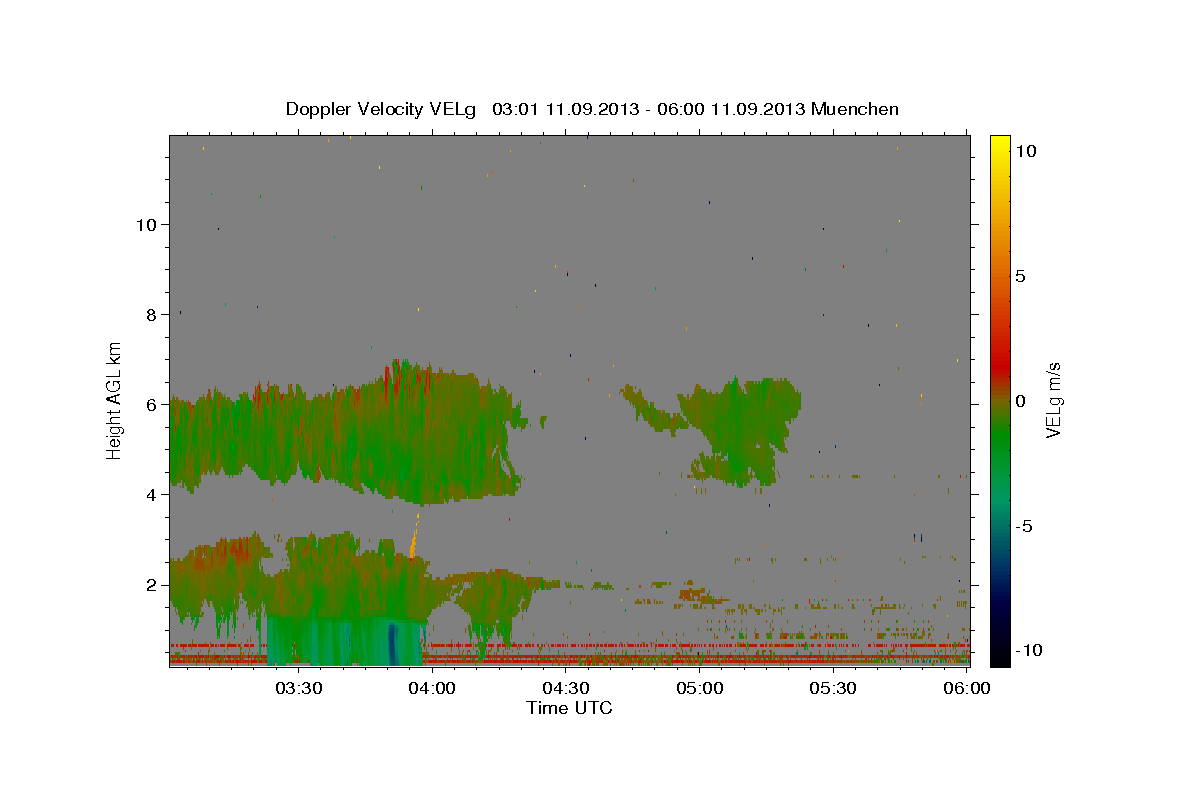Screen dimensions: 1200x800
Task: Click the colorbar value 0
Action: coord(1020,401)
